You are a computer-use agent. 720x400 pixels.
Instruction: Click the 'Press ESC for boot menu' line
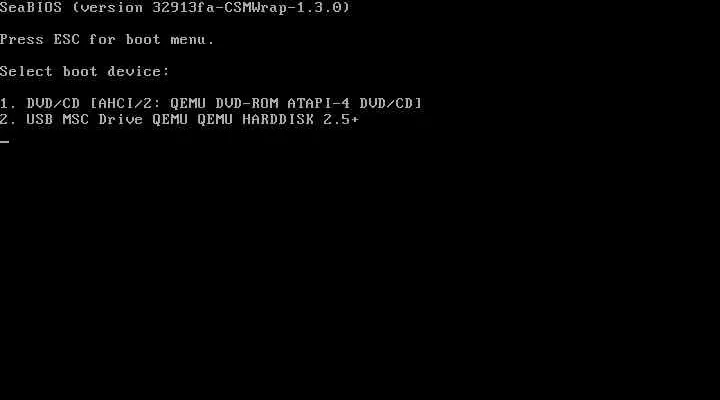pos(107,39)
